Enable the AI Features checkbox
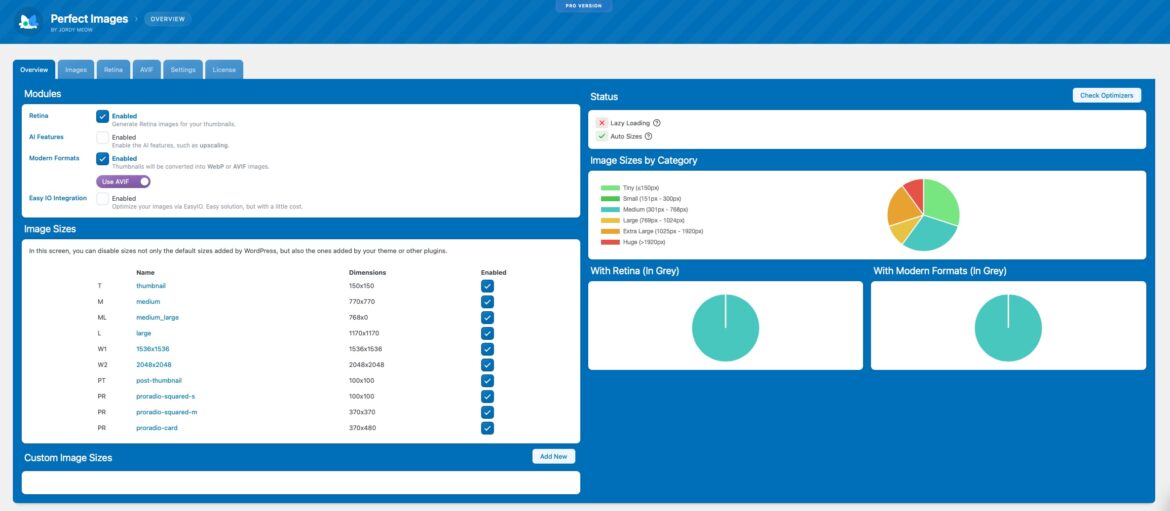 pyautogui.click(x=102, y=137)
